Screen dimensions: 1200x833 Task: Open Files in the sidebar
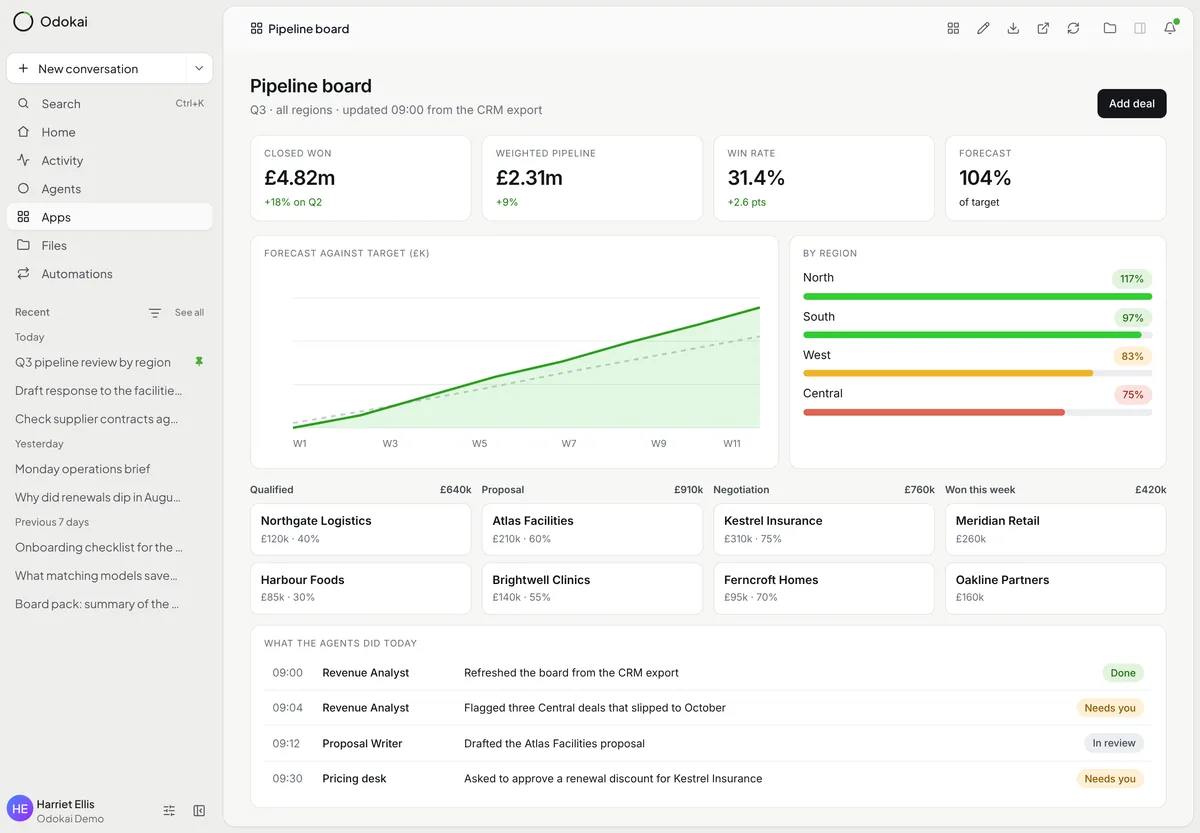(x=110, y=245)
